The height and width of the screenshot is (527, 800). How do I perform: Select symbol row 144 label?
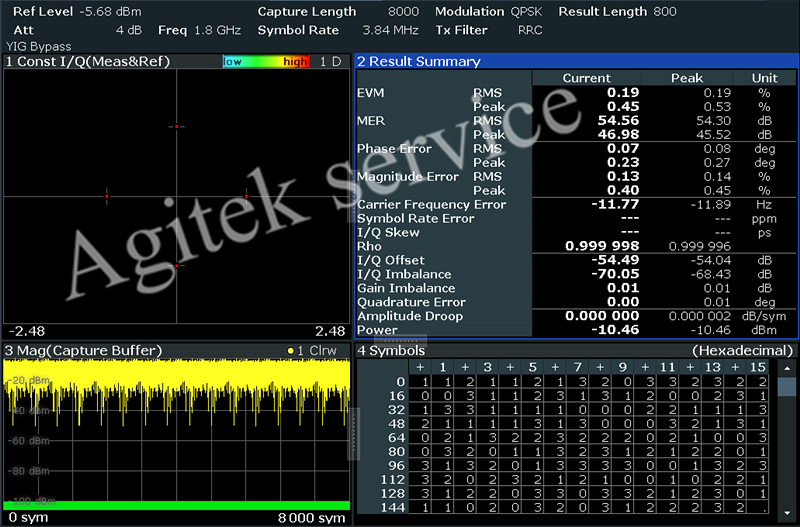393,508
